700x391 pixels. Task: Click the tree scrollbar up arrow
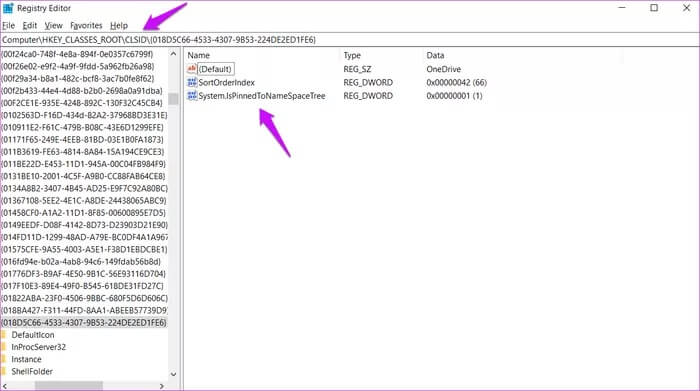coord(173,54)
